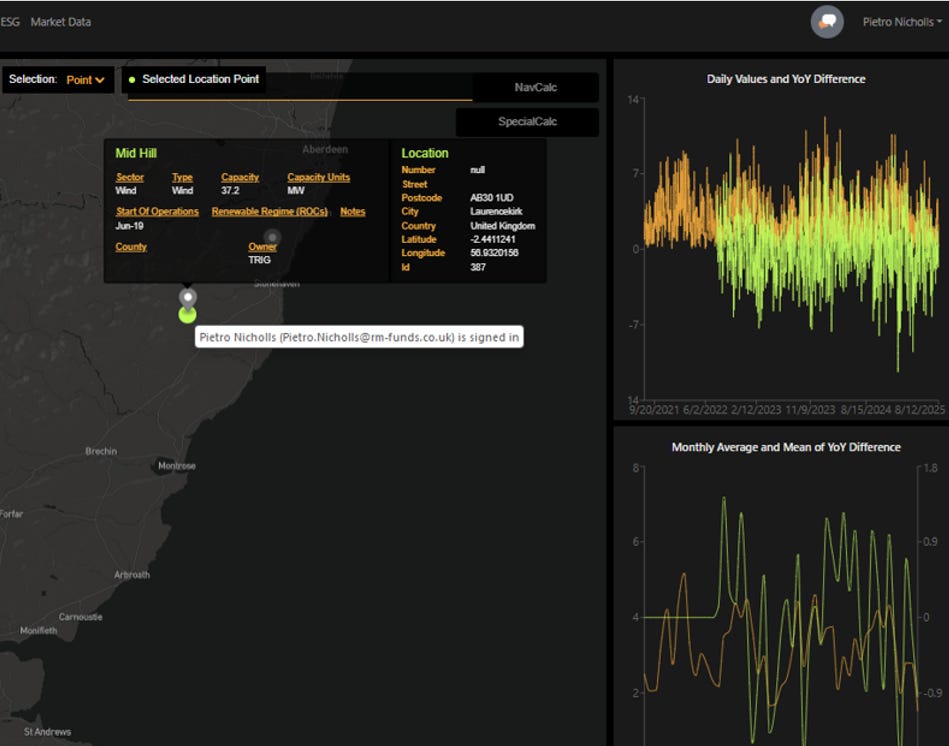Click the Owner link
Screen dimensions: 949x746
(262, 247)
